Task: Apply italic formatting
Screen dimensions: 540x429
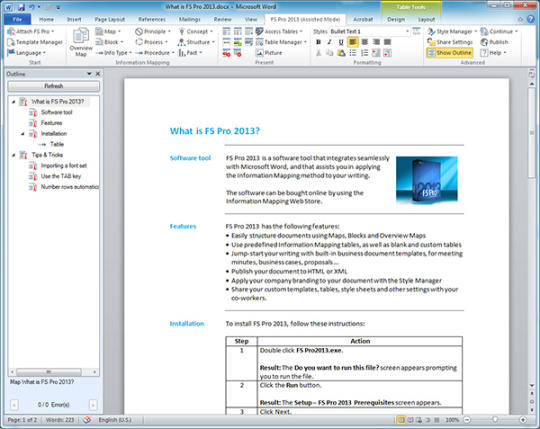Action: (330, 42)
